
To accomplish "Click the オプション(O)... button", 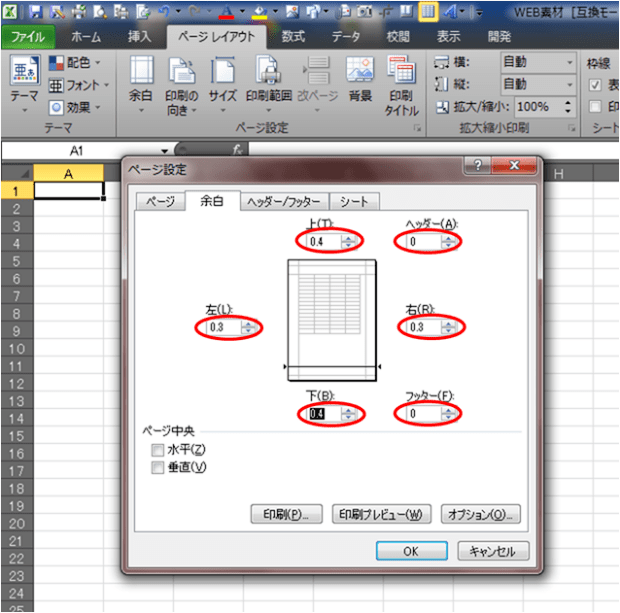I will point(480,514).
